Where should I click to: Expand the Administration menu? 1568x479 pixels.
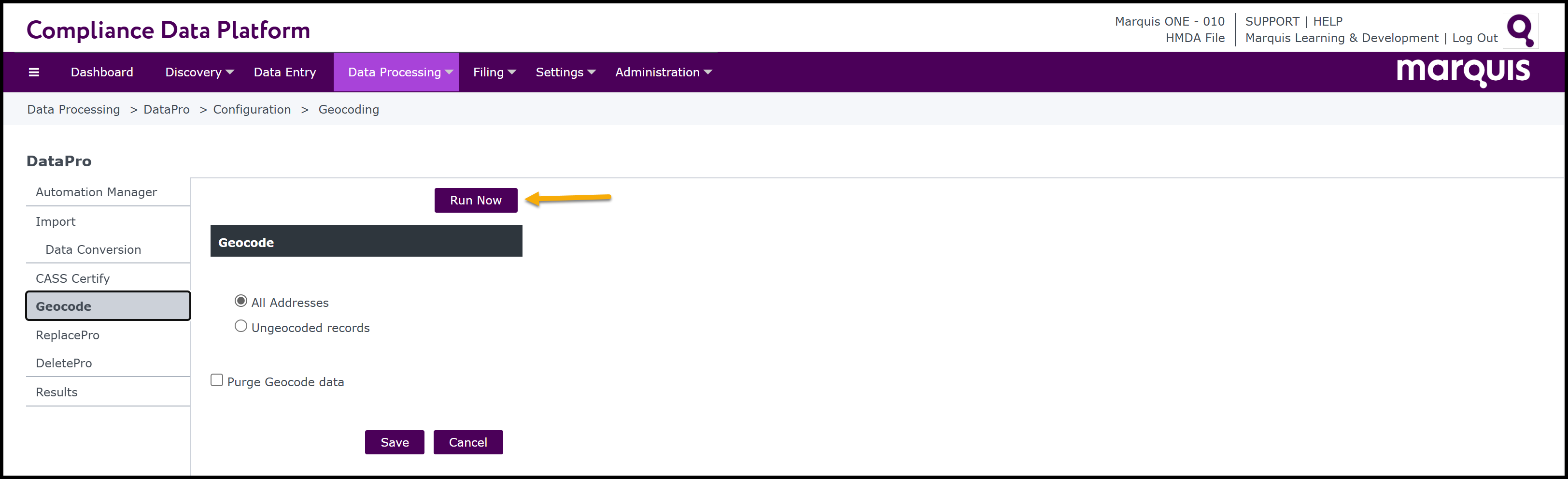click(x=663, y=73)
